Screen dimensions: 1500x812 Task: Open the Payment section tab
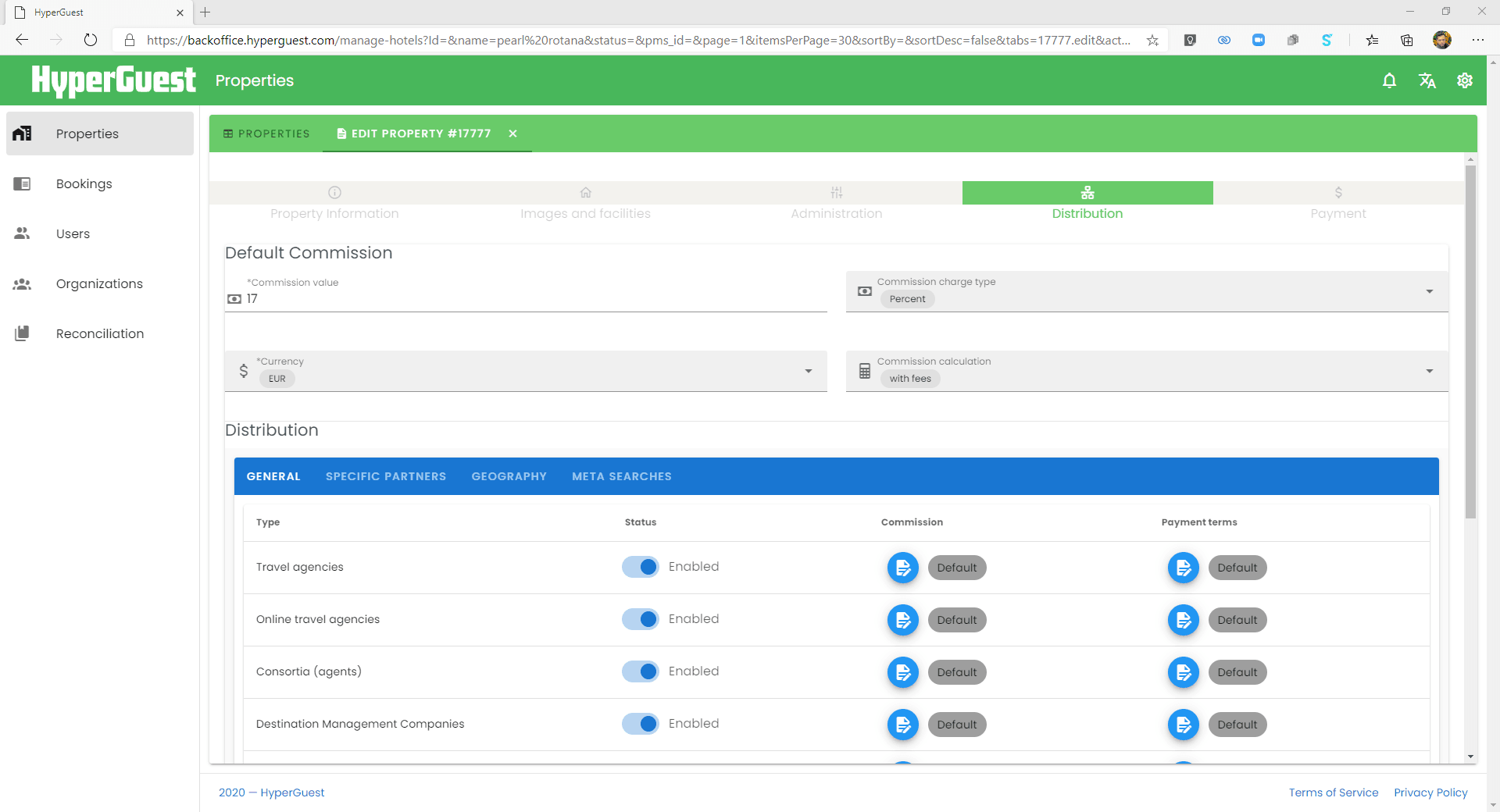click(1337, 202)
